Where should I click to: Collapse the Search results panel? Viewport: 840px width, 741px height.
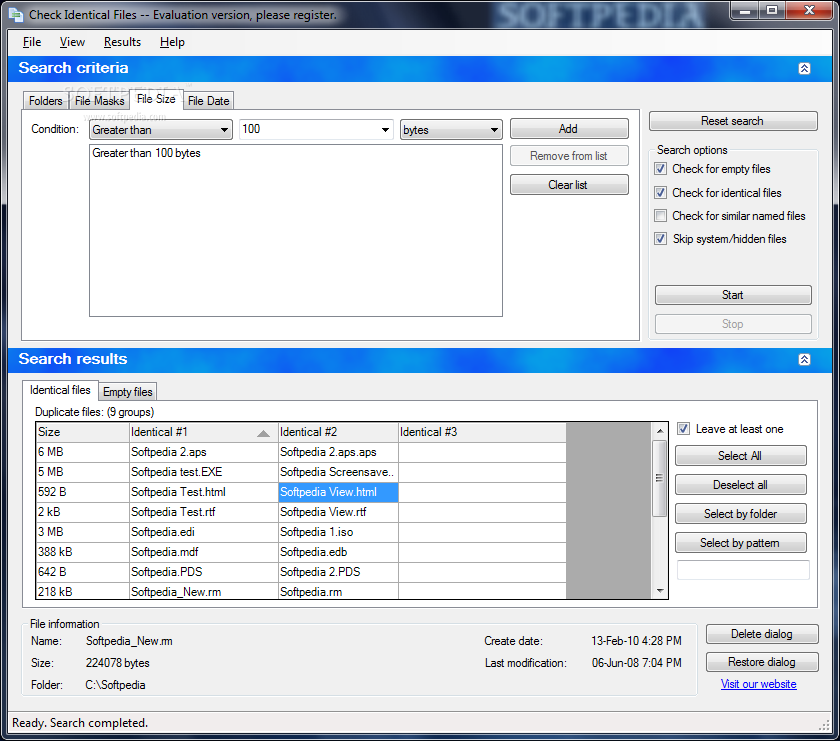(804, 360)
